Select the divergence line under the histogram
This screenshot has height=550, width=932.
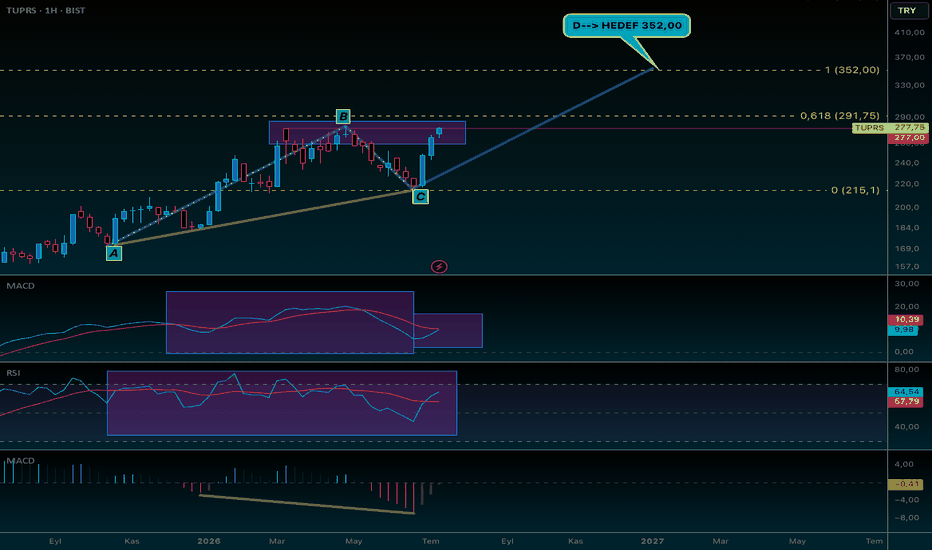click(307, 504)
